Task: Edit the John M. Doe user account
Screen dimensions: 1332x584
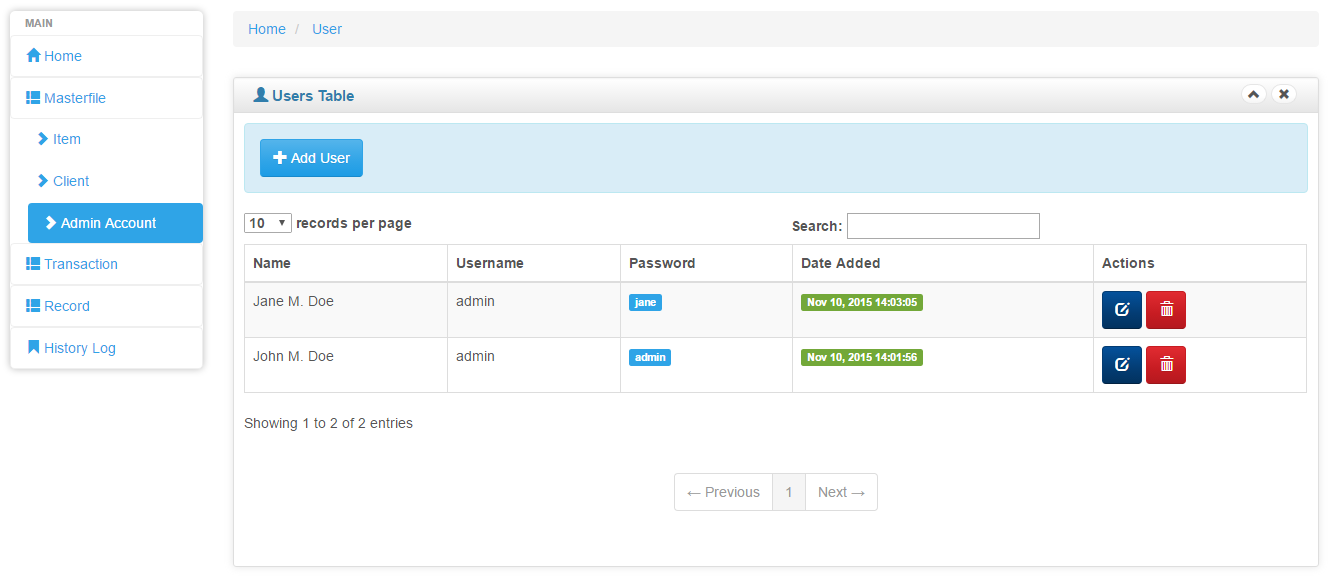Action: (1121, 364)
